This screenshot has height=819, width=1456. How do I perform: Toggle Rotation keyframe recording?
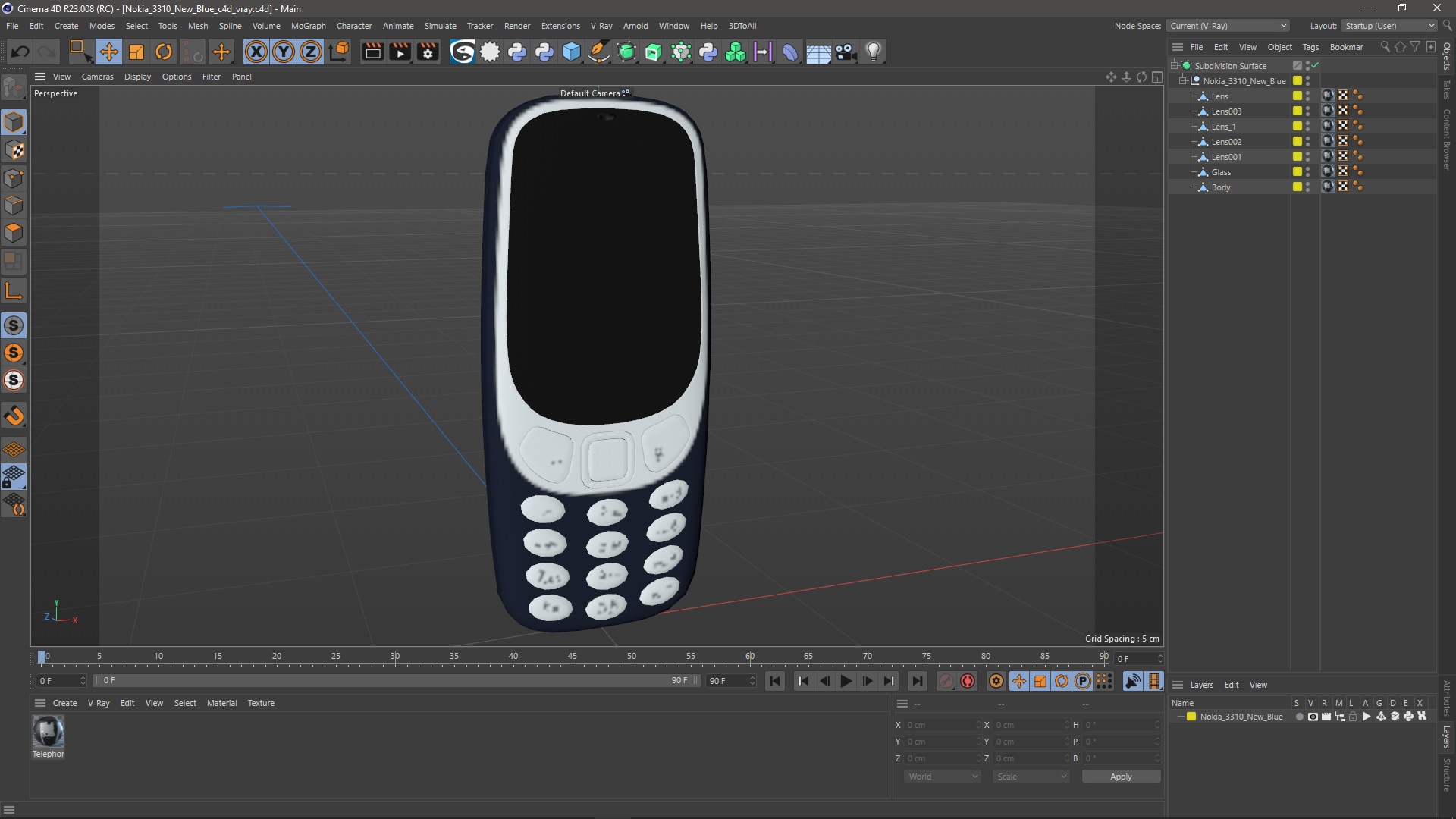pyautogui.click(x=1062, y=681)
